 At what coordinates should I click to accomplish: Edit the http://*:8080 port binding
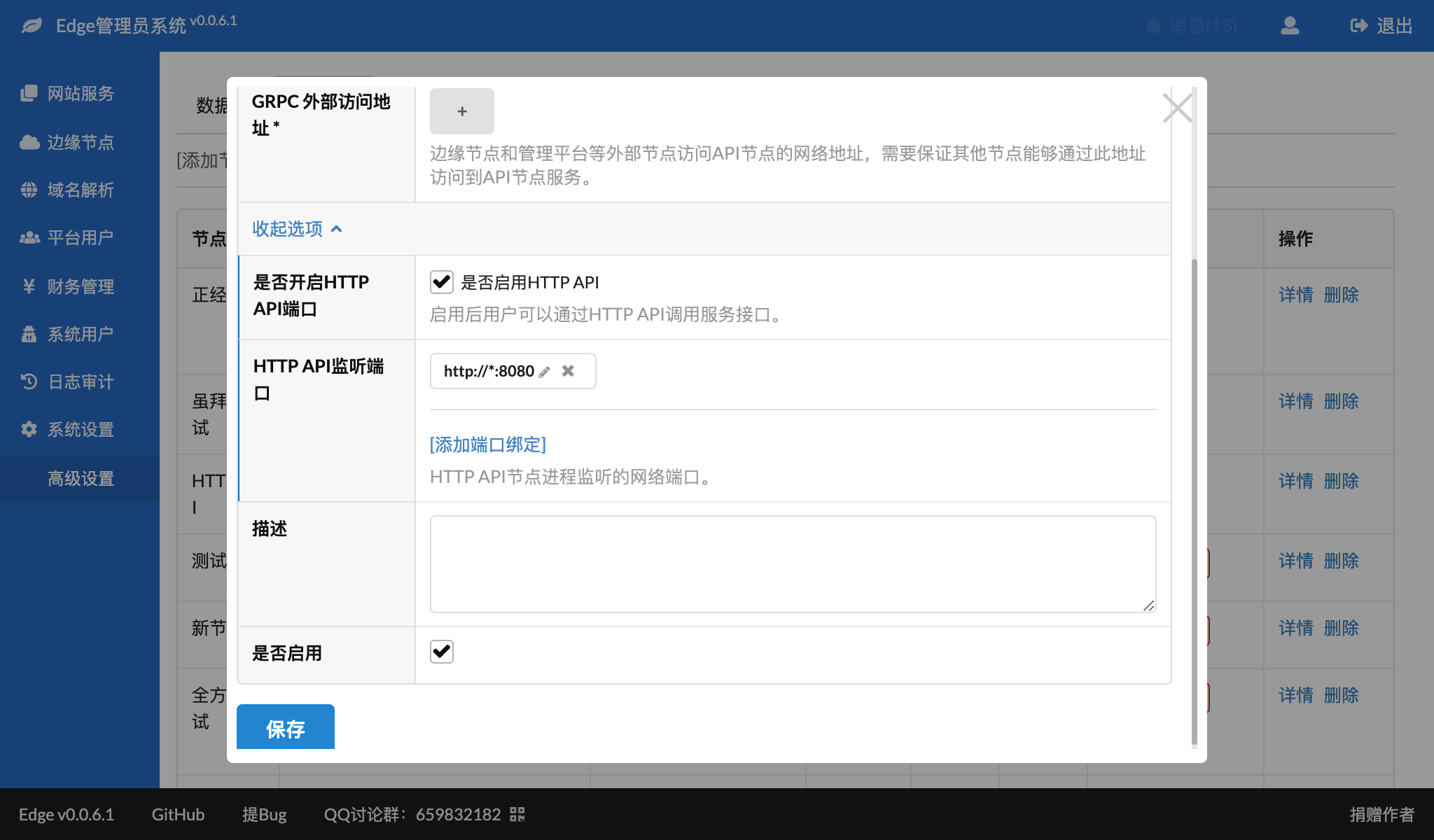click(x=544, y=372)
